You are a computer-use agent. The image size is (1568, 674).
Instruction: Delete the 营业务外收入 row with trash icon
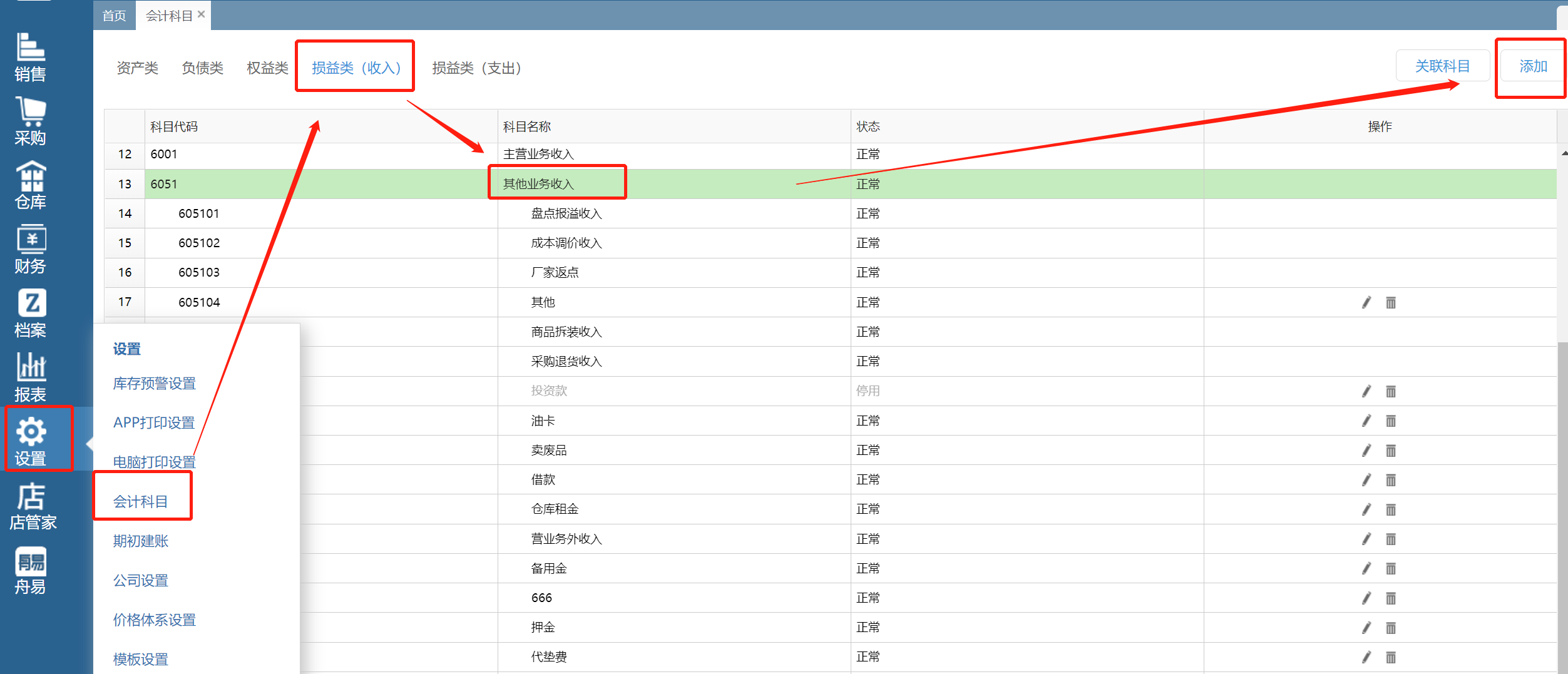pyautogui.click(x=1391, y=539)
